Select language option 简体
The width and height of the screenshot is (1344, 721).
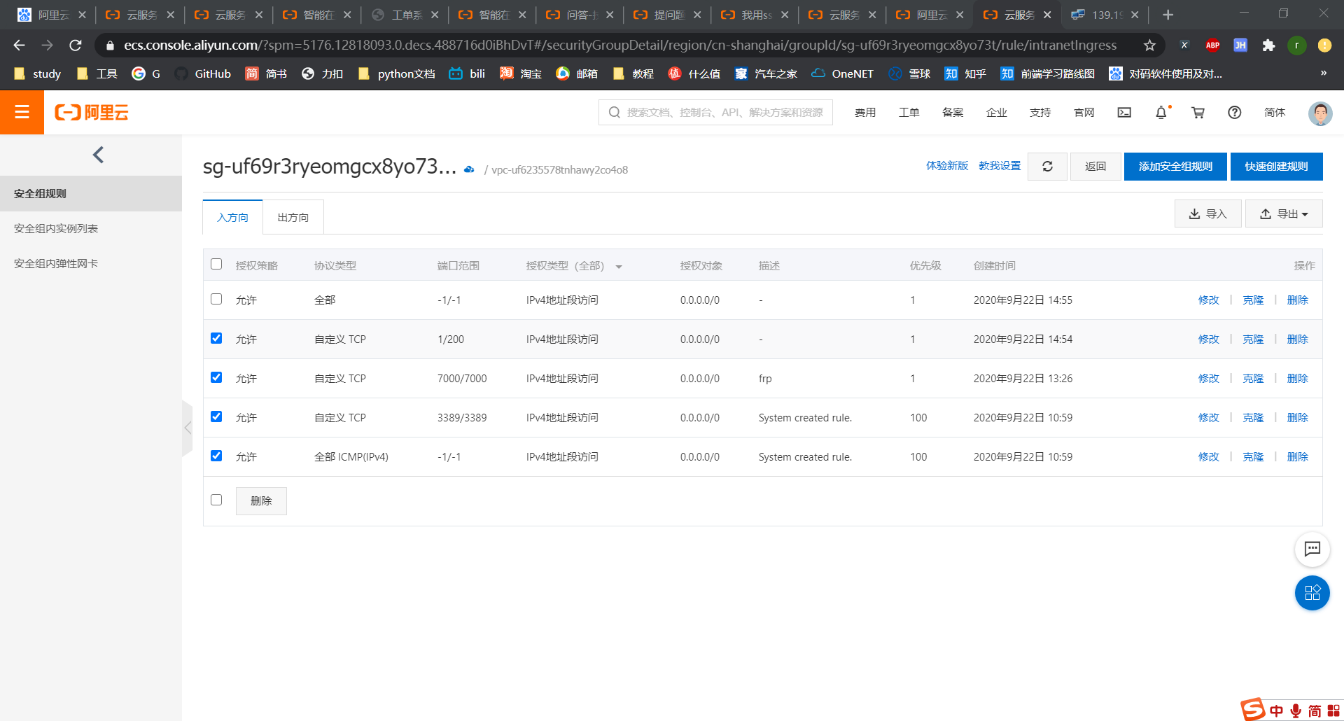click(1274, 113)
